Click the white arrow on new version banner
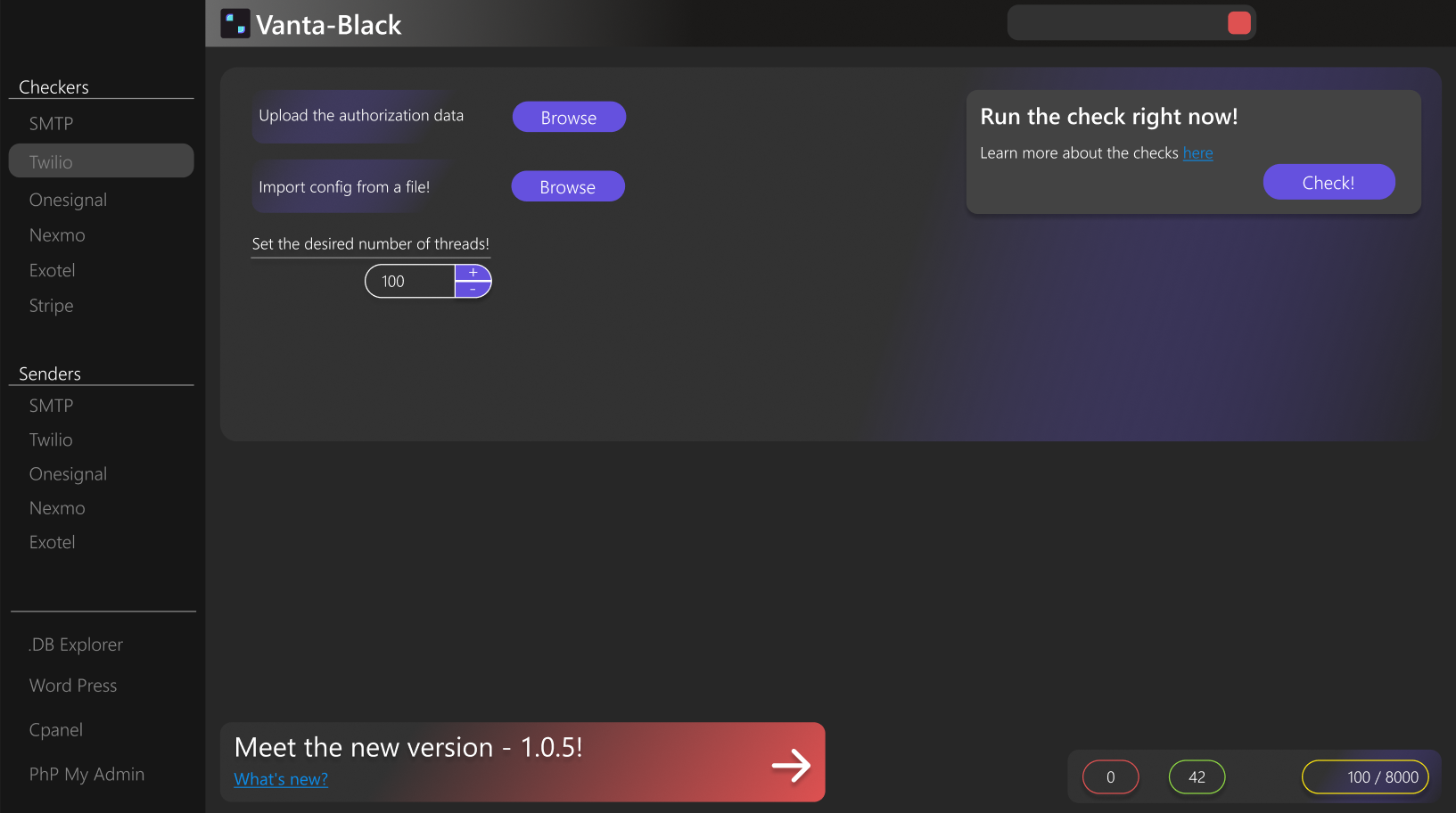This screenshot has width=1456, height=813. click(791, 765)
